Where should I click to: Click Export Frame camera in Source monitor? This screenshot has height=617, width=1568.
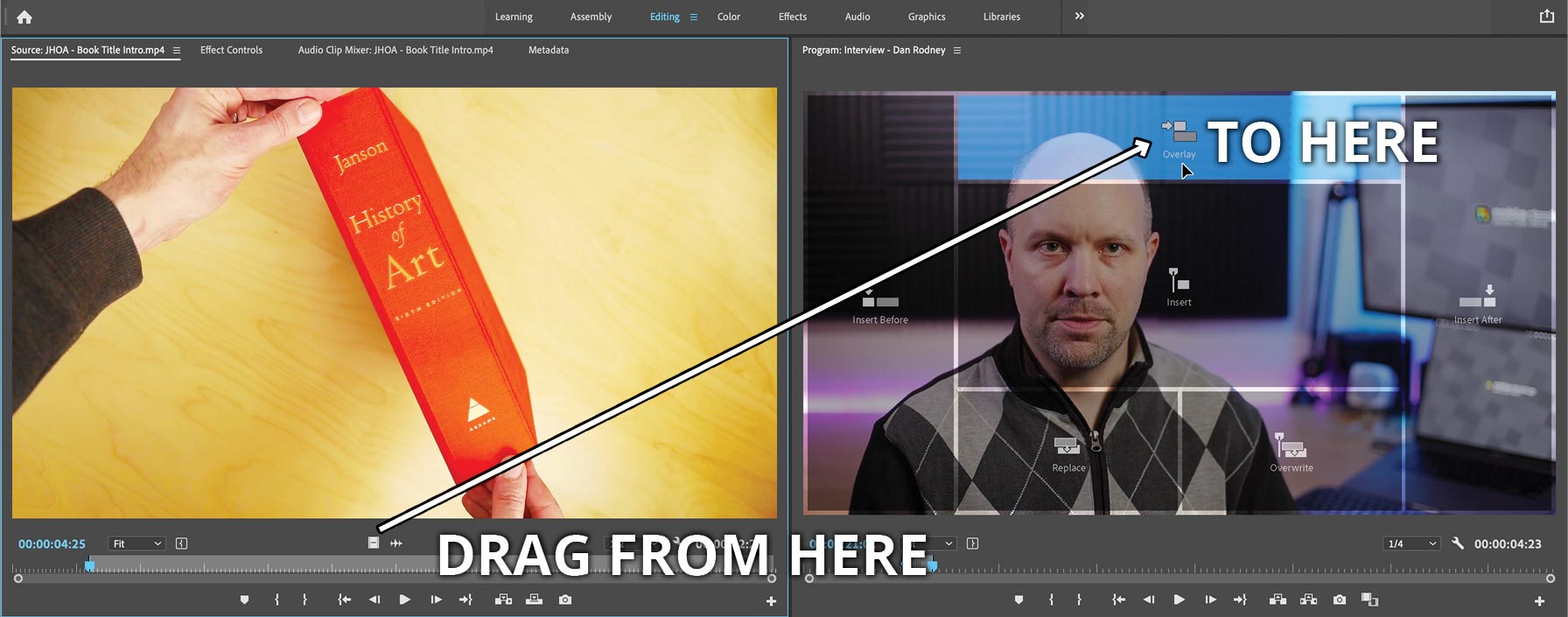[x=565, y=599]
